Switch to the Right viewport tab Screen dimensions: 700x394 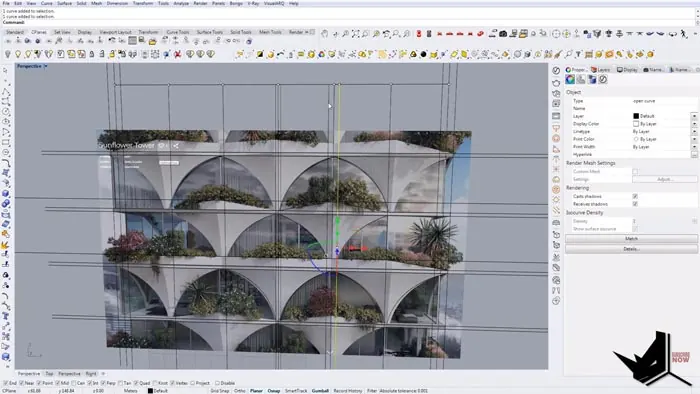[91, 373]
